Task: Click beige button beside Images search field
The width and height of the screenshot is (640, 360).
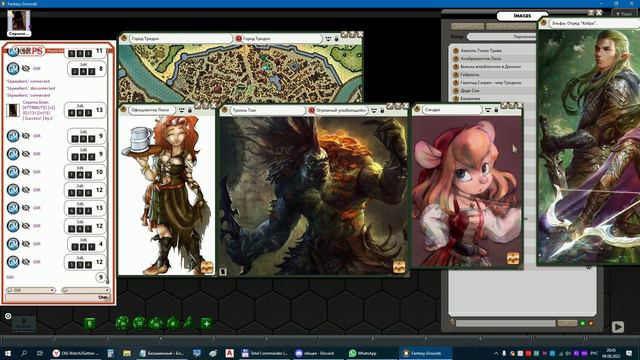Action: click(x=567, y=323)
